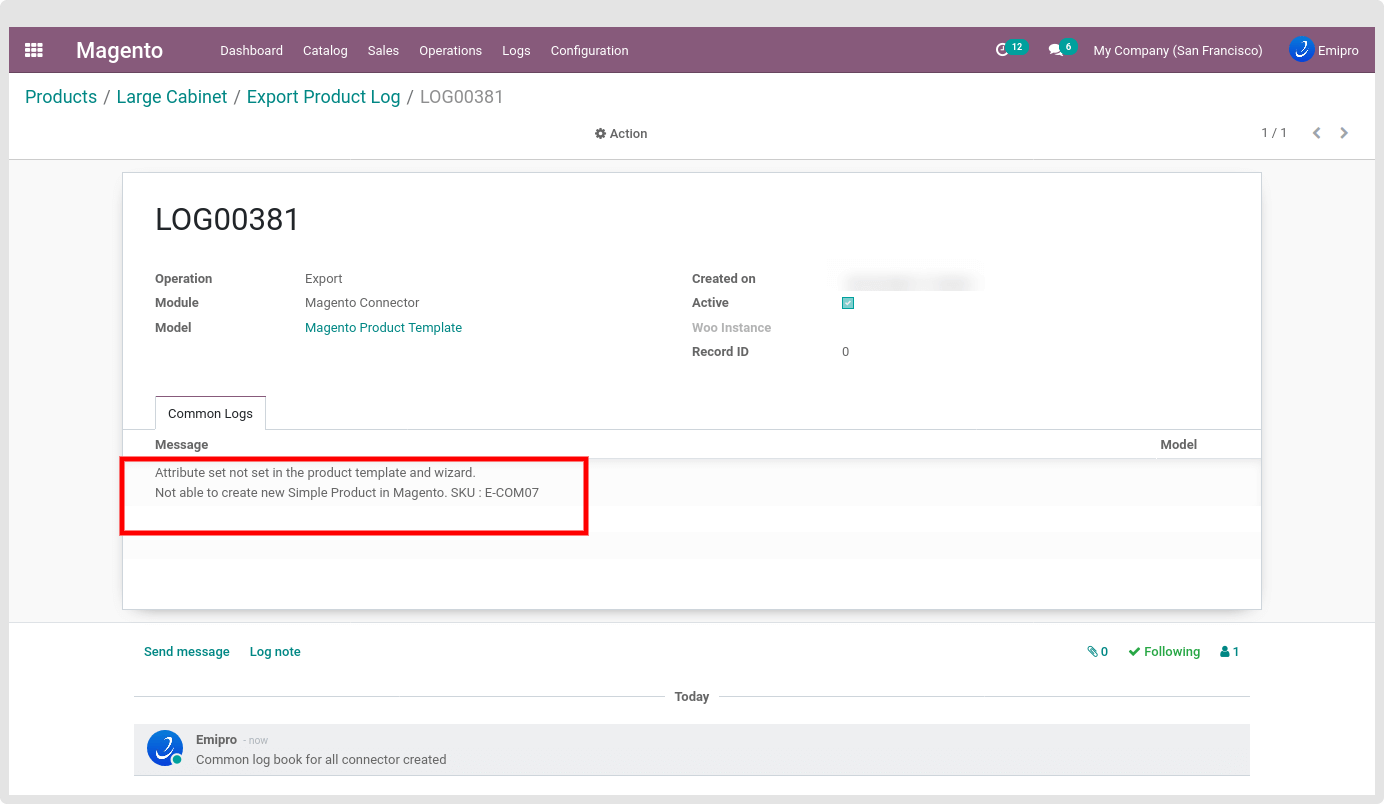
Task: Sort by Model column header
Action: point(1178,444)
